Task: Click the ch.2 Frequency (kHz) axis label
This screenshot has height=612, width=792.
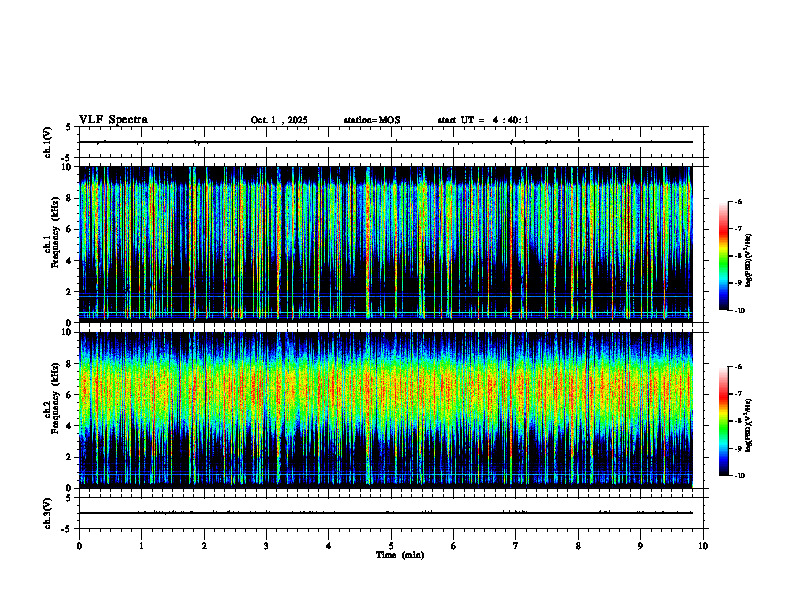Action: click(x=55, y=398)
